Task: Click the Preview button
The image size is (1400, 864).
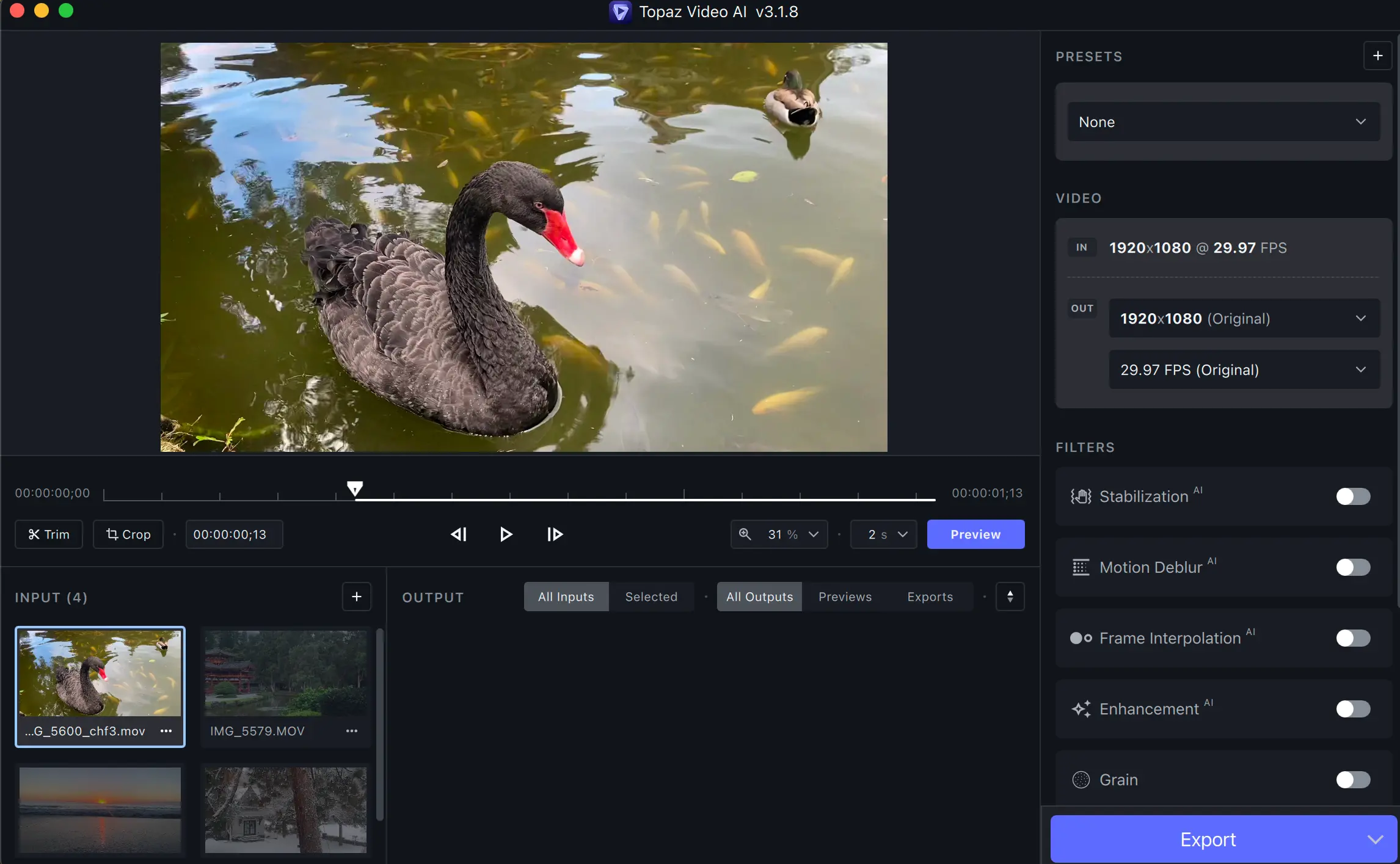Action: pyautogui.click(x=975, y=534)
